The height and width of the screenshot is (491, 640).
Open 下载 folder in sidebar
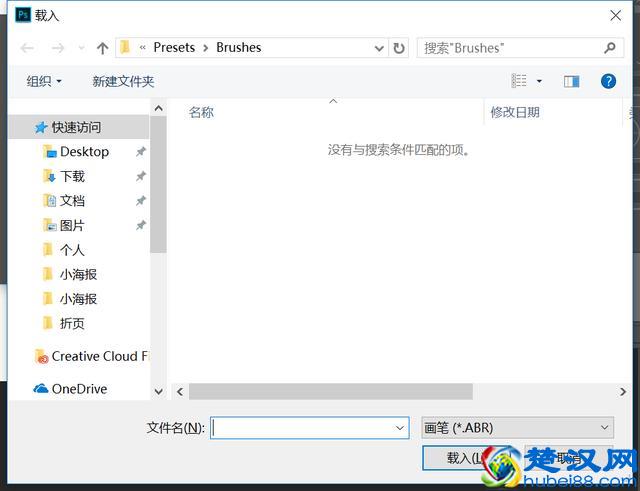(x=72, y=176)
